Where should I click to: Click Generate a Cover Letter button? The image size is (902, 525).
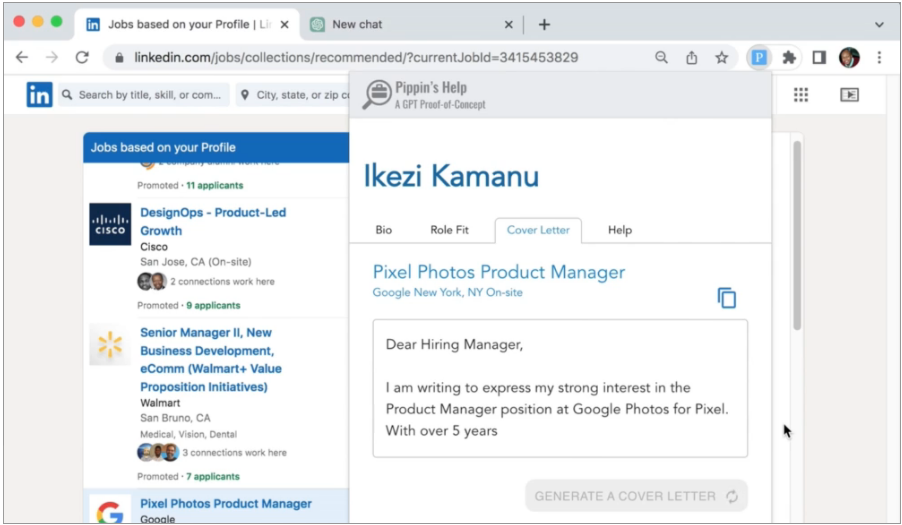click(636, 496)
